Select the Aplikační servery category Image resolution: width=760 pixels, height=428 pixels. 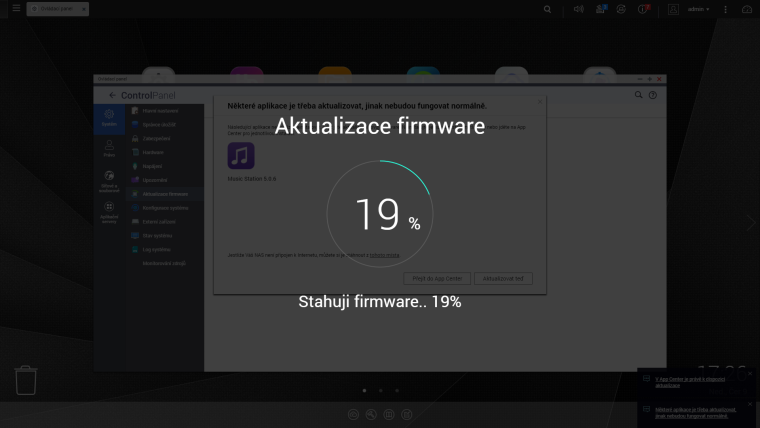[x=109, y=213]
